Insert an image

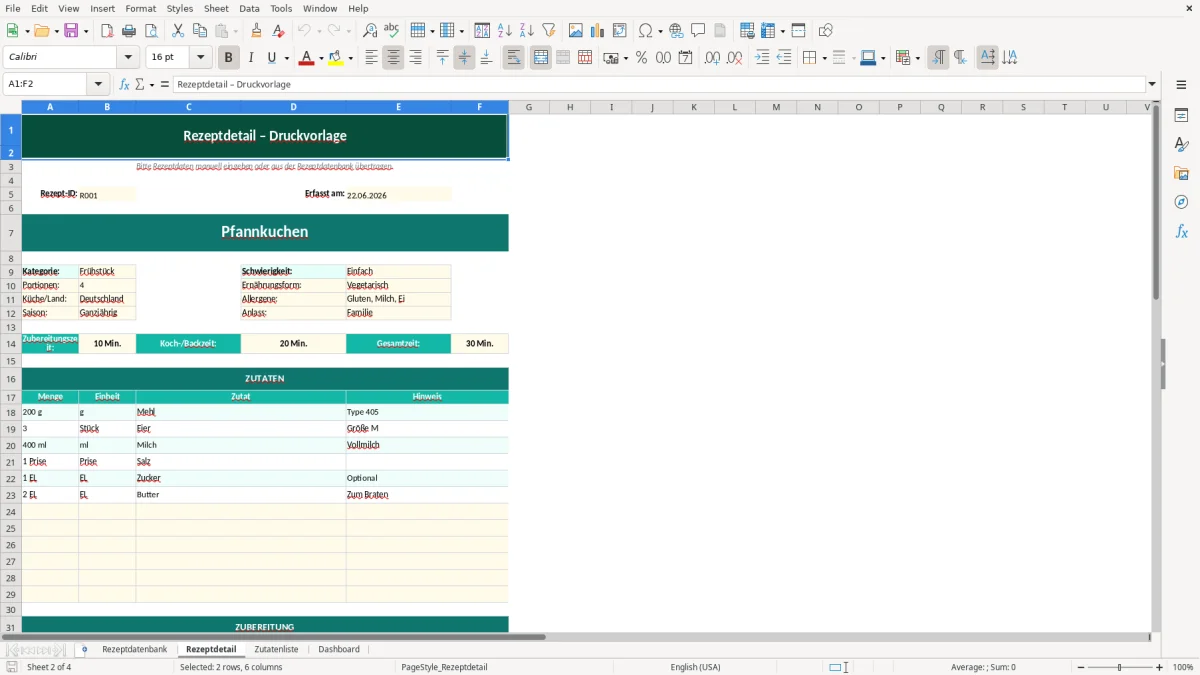click(x=576, y=31)
